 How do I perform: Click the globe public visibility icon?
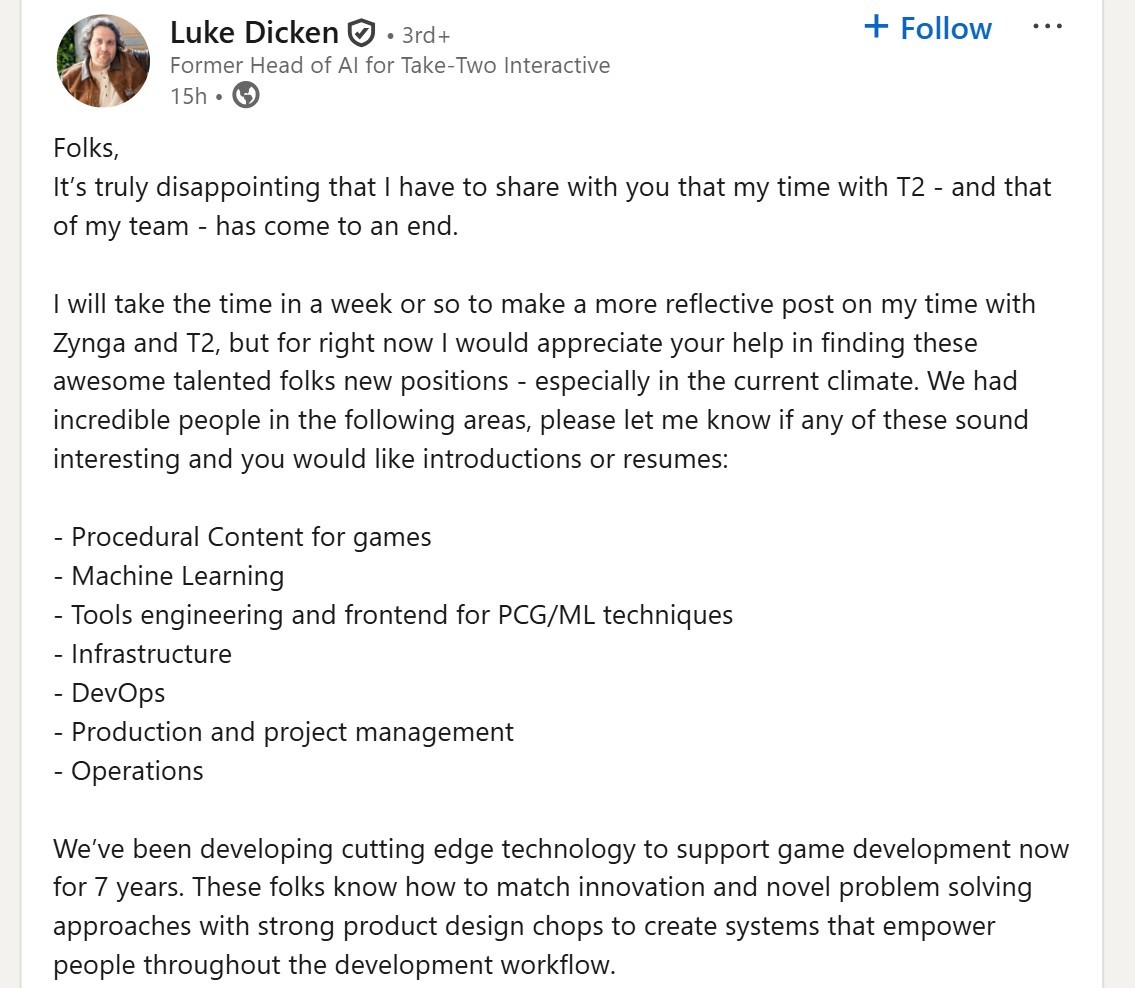tap(246, 96)
